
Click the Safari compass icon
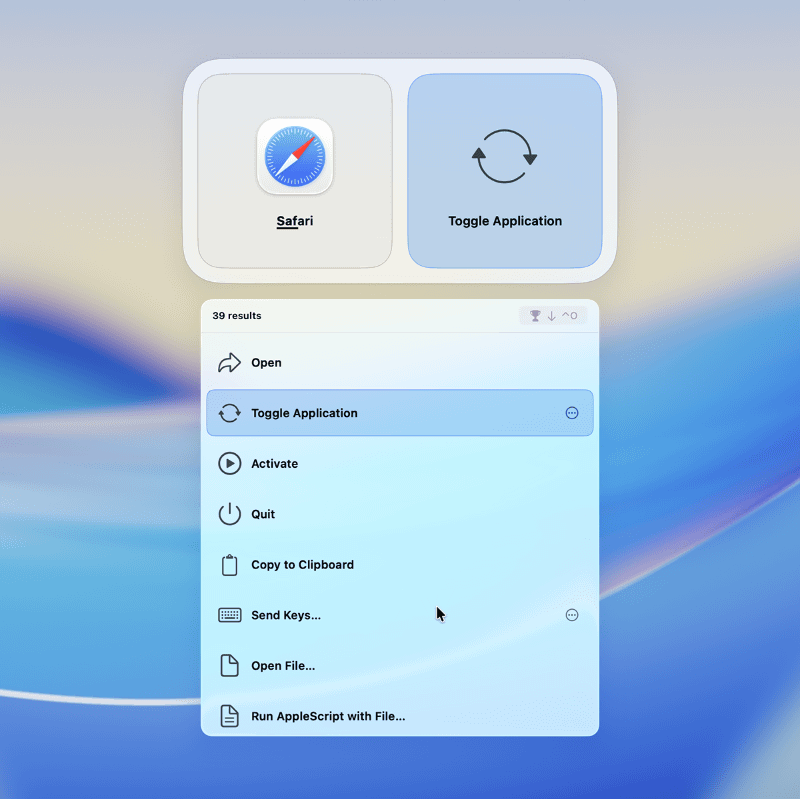click(295, 157)
